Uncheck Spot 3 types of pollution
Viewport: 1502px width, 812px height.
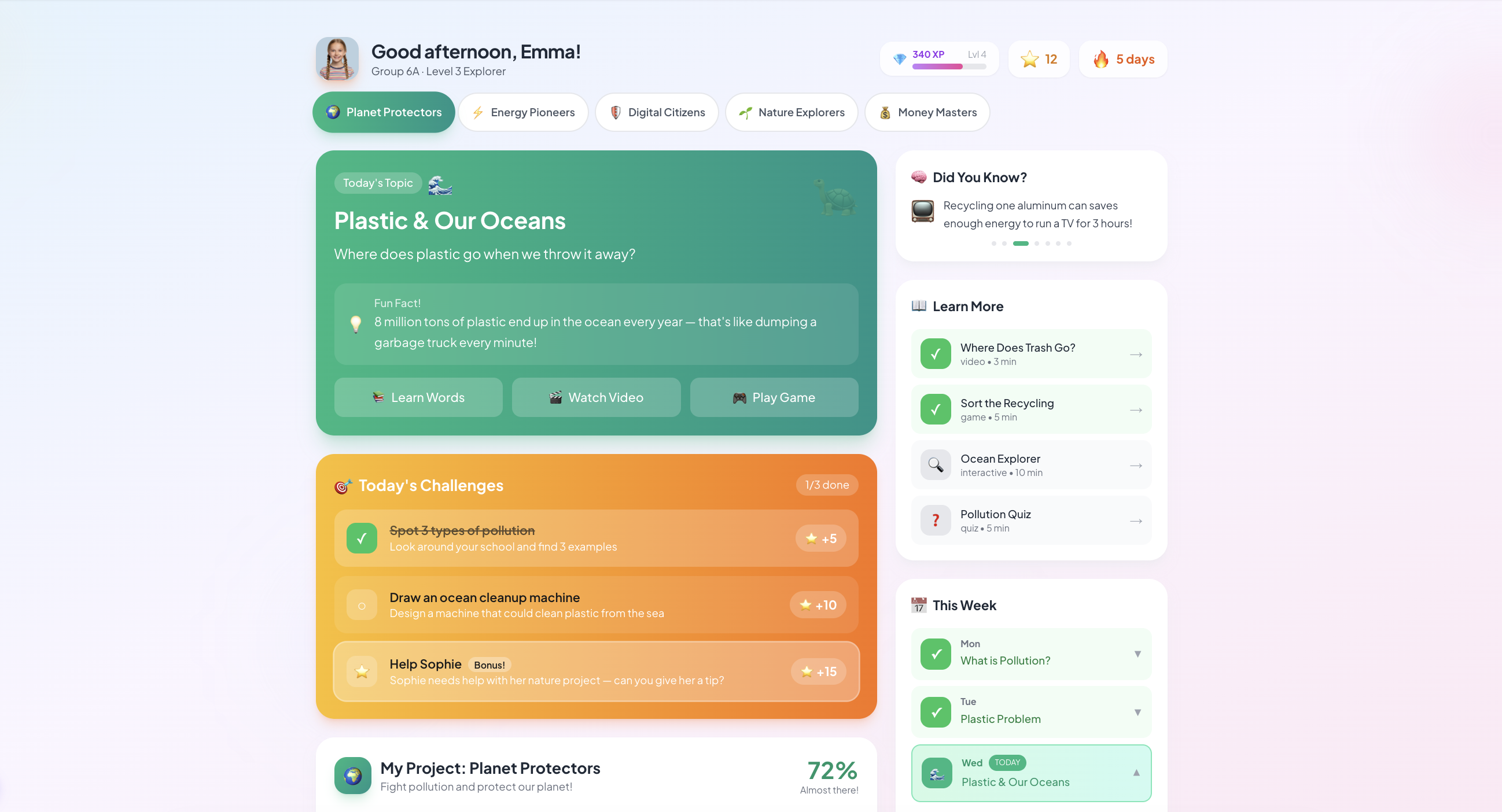point(362,538)
